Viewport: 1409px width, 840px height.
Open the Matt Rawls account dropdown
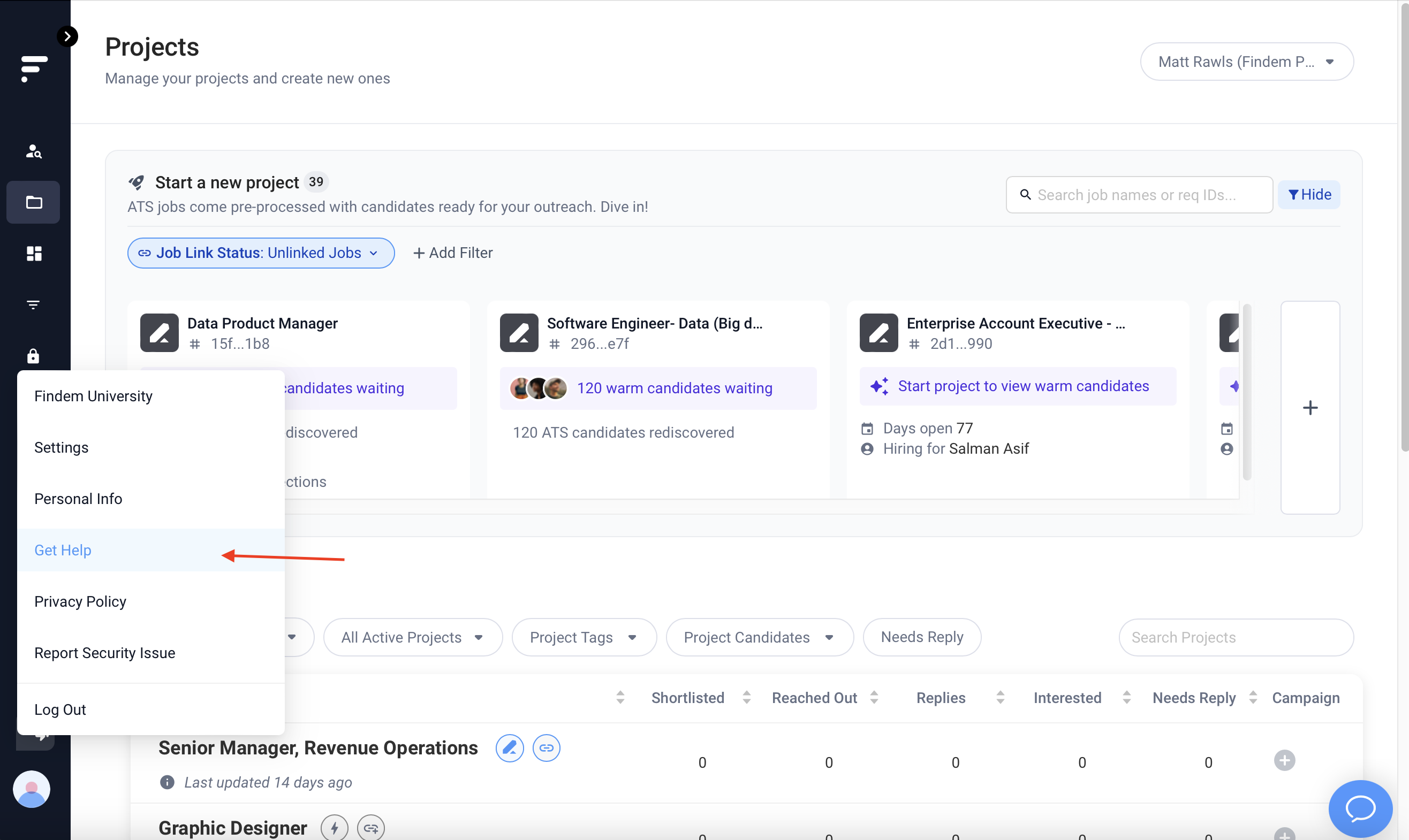click(1246, 61)
